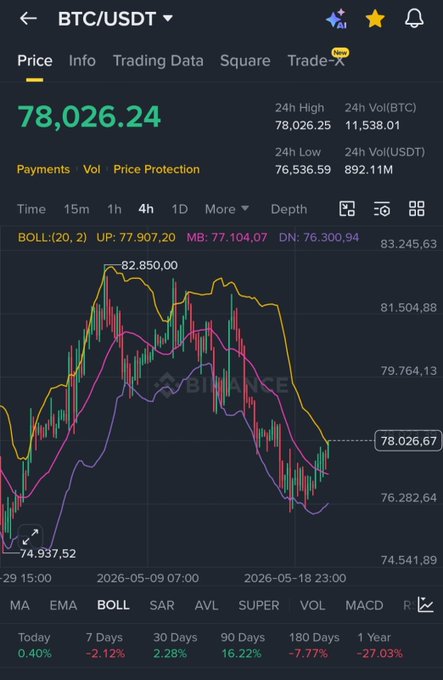Open the AI assistant sparkle icon

(x=336, y=19)
